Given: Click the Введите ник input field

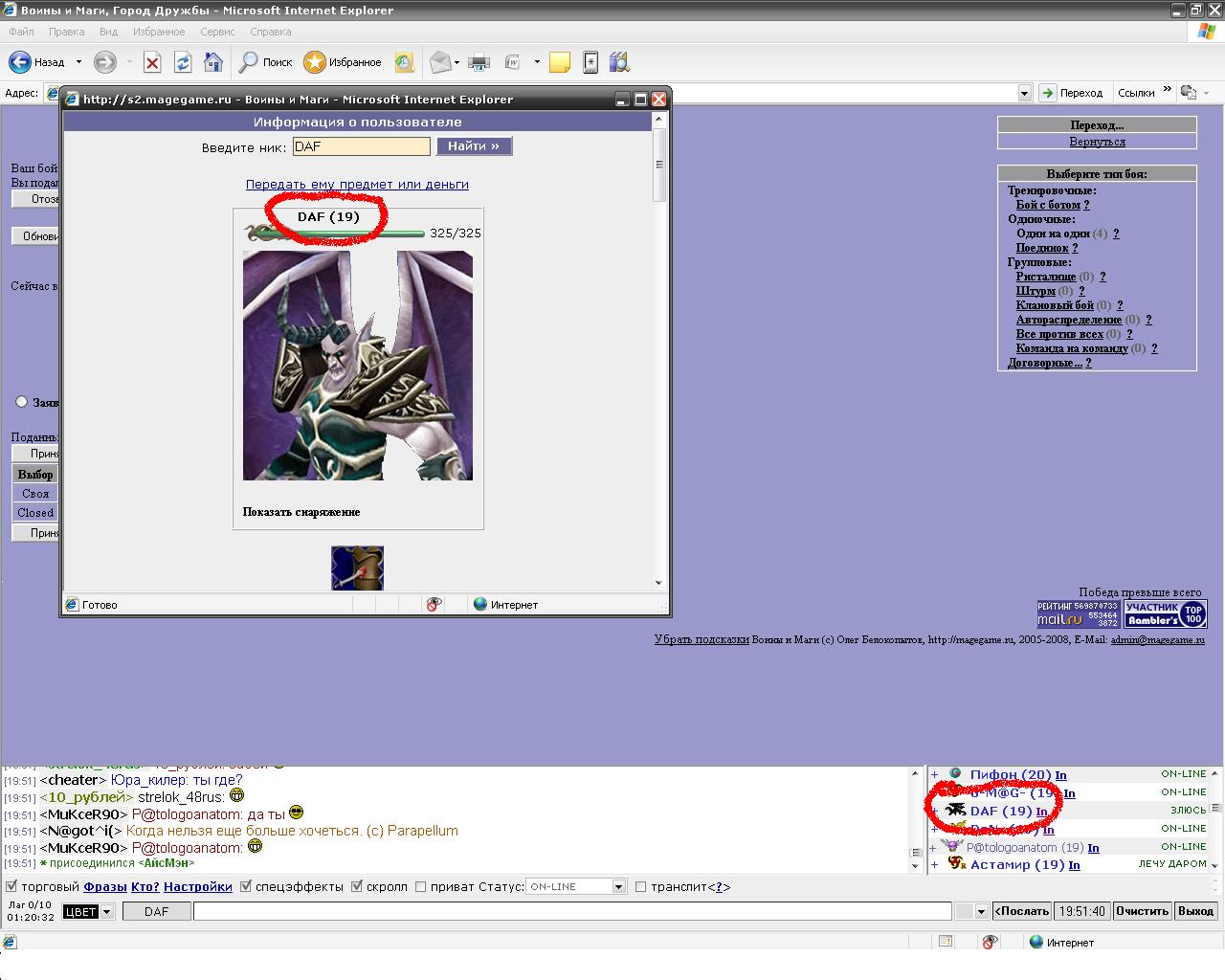Looking at the screenshot, I should (x=362, y=146).
